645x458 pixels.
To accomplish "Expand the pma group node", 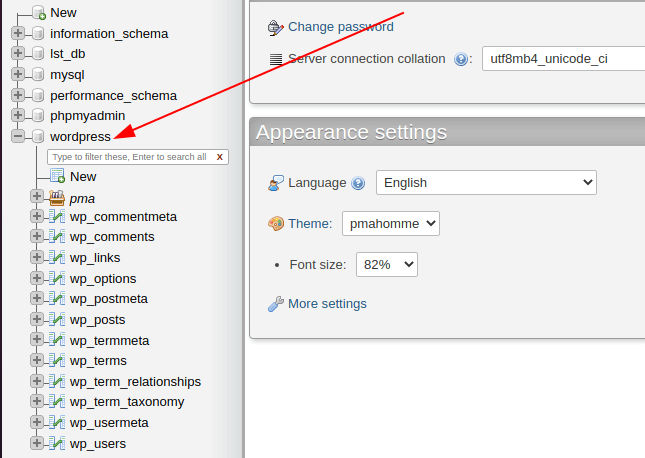I will coord(37,196).
